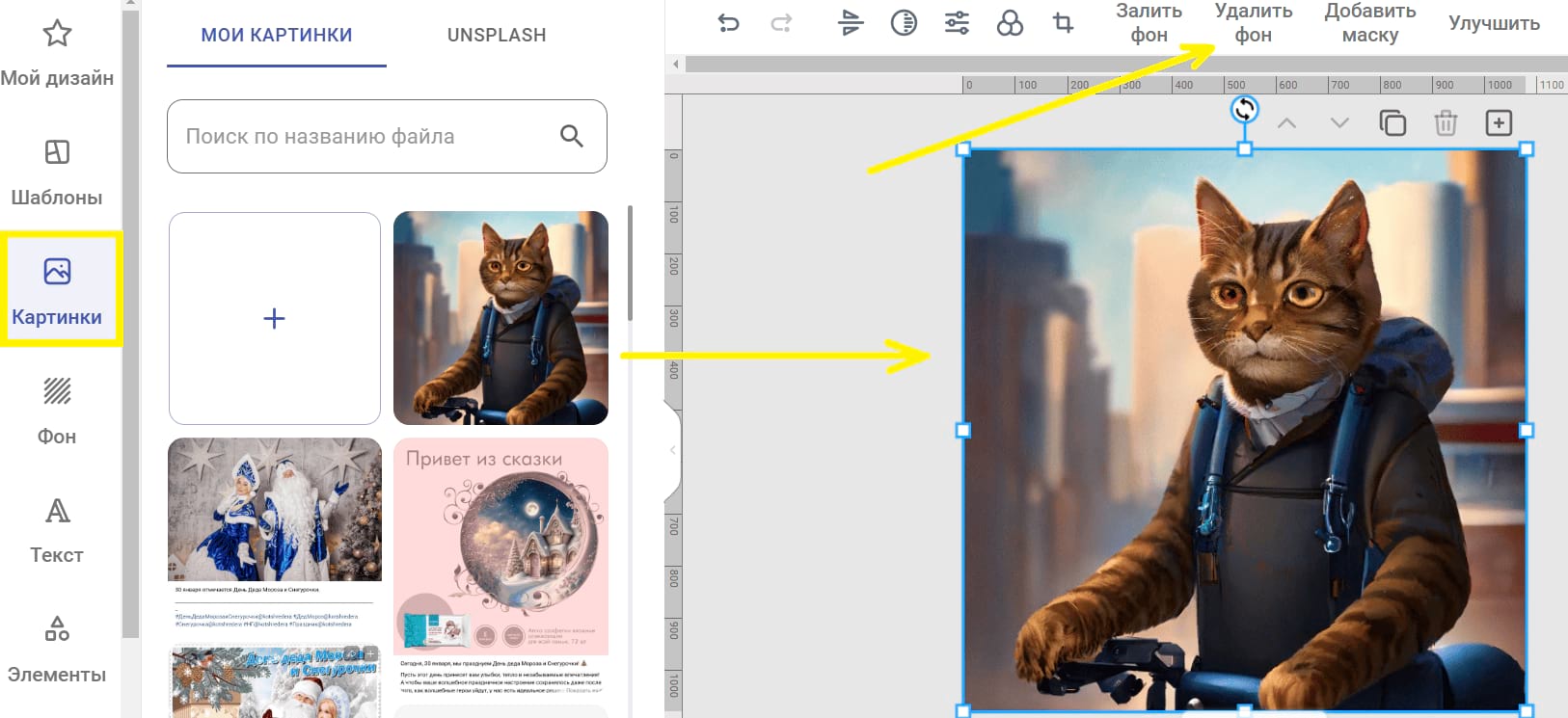
Task: Open the adjustment sliders icon
Action: pyautogui.click(x=957, y=22)
